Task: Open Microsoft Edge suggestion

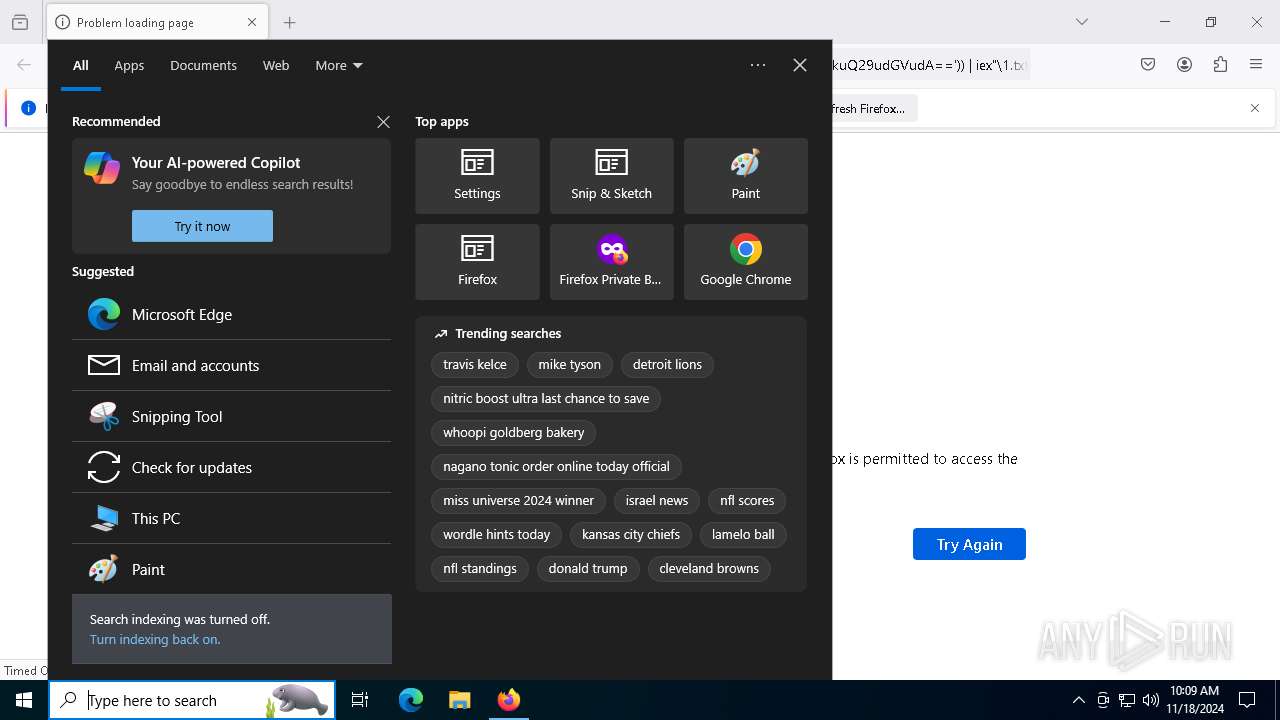Action: tap(231, 314)
